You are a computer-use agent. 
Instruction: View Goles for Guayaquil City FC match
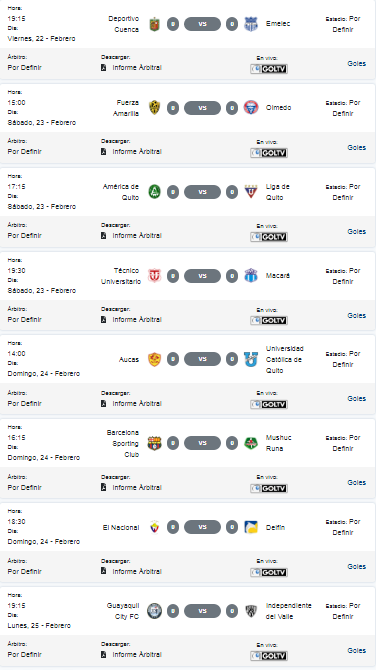(x=356, y=650)
